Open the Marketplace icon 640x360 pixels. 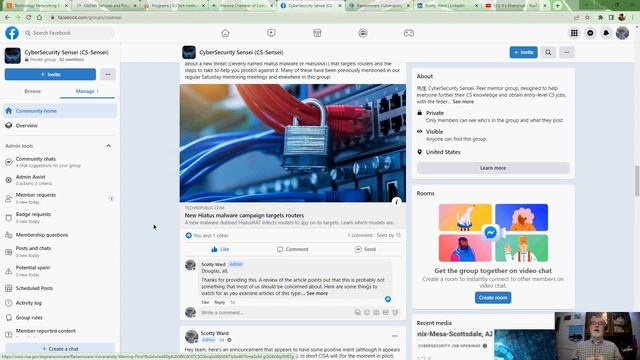click(317, 33)
